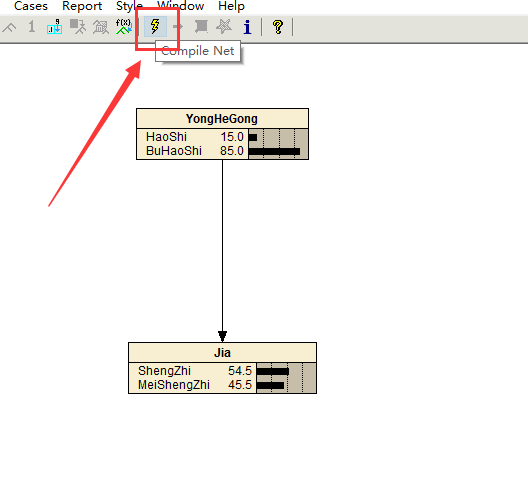
Task: Click the blue info icon in toolbar
Action: tap(247, 27)
